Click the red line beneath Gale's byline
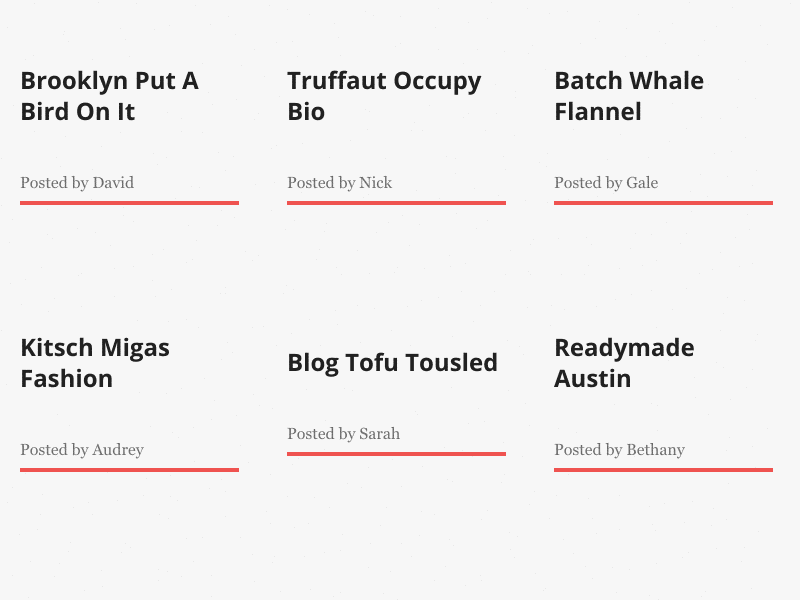 [663, 203]
